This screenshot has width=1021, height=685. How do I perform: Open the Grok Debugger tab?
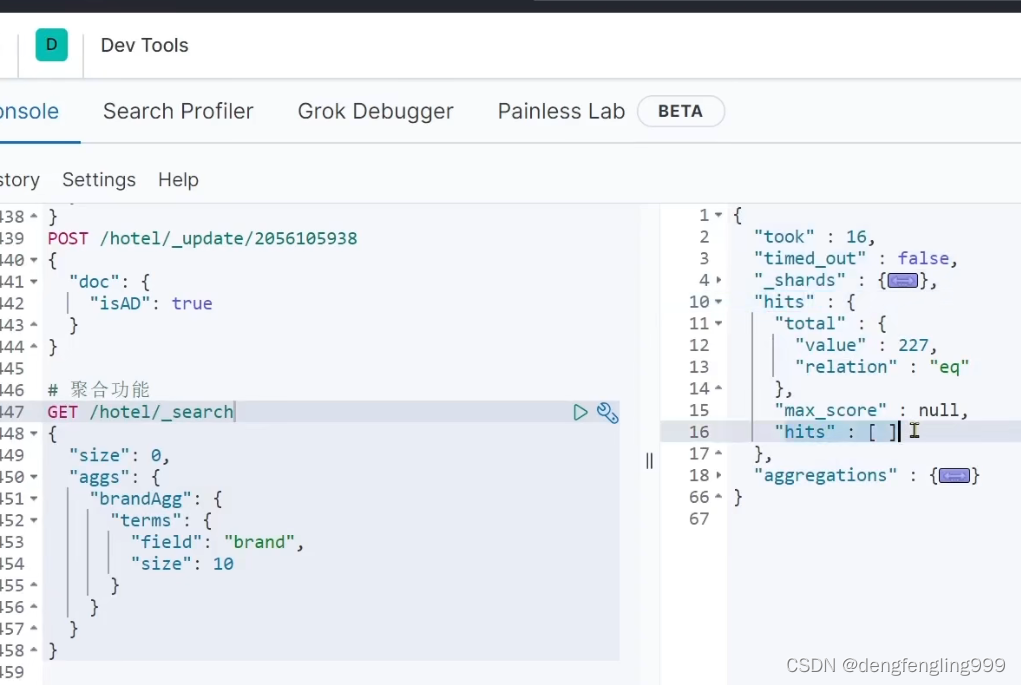375,111
